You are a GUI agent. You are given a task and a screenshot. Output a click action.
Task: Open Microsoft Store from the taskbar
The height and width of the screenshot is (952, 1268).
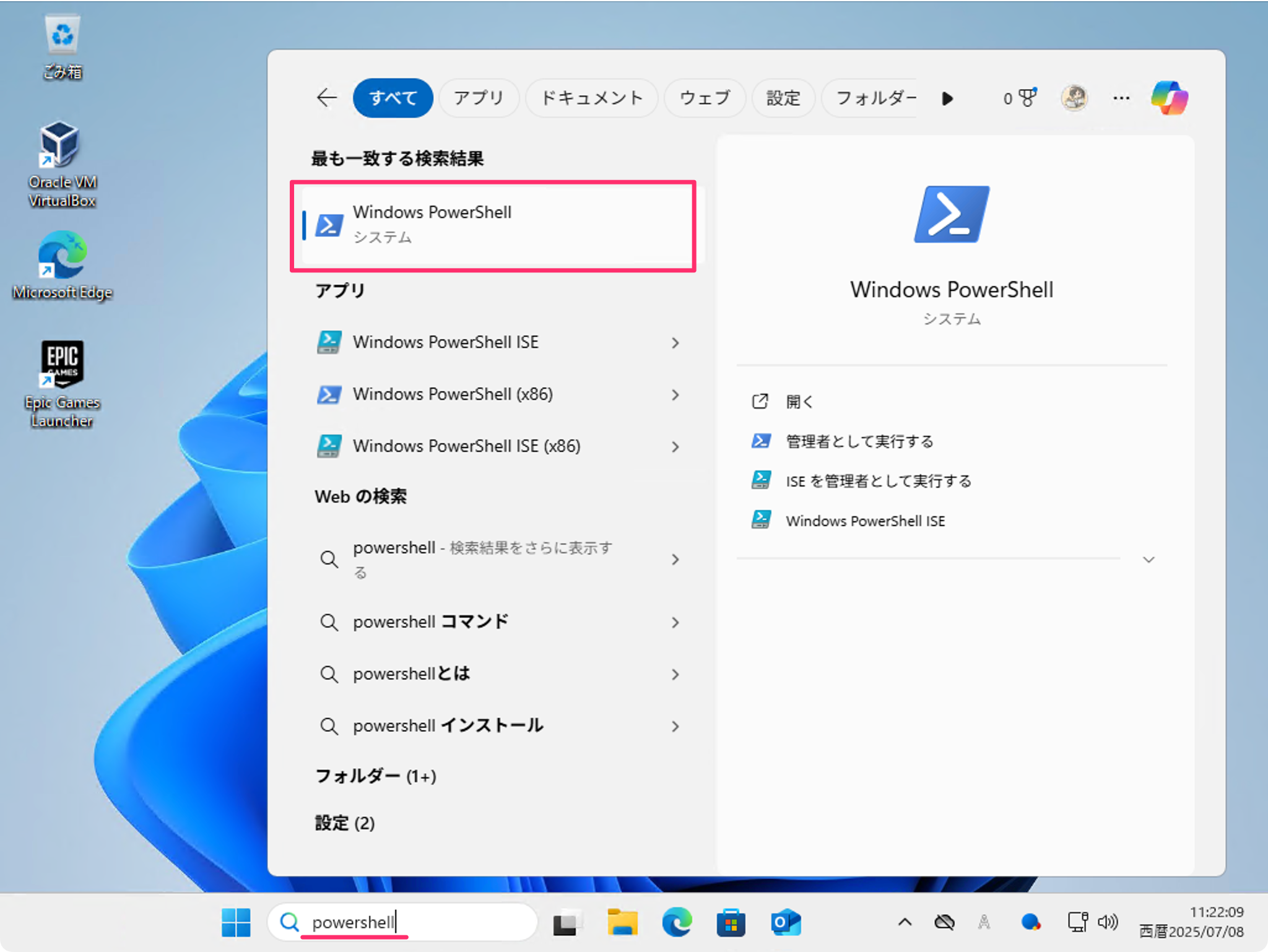coord(731,922)
